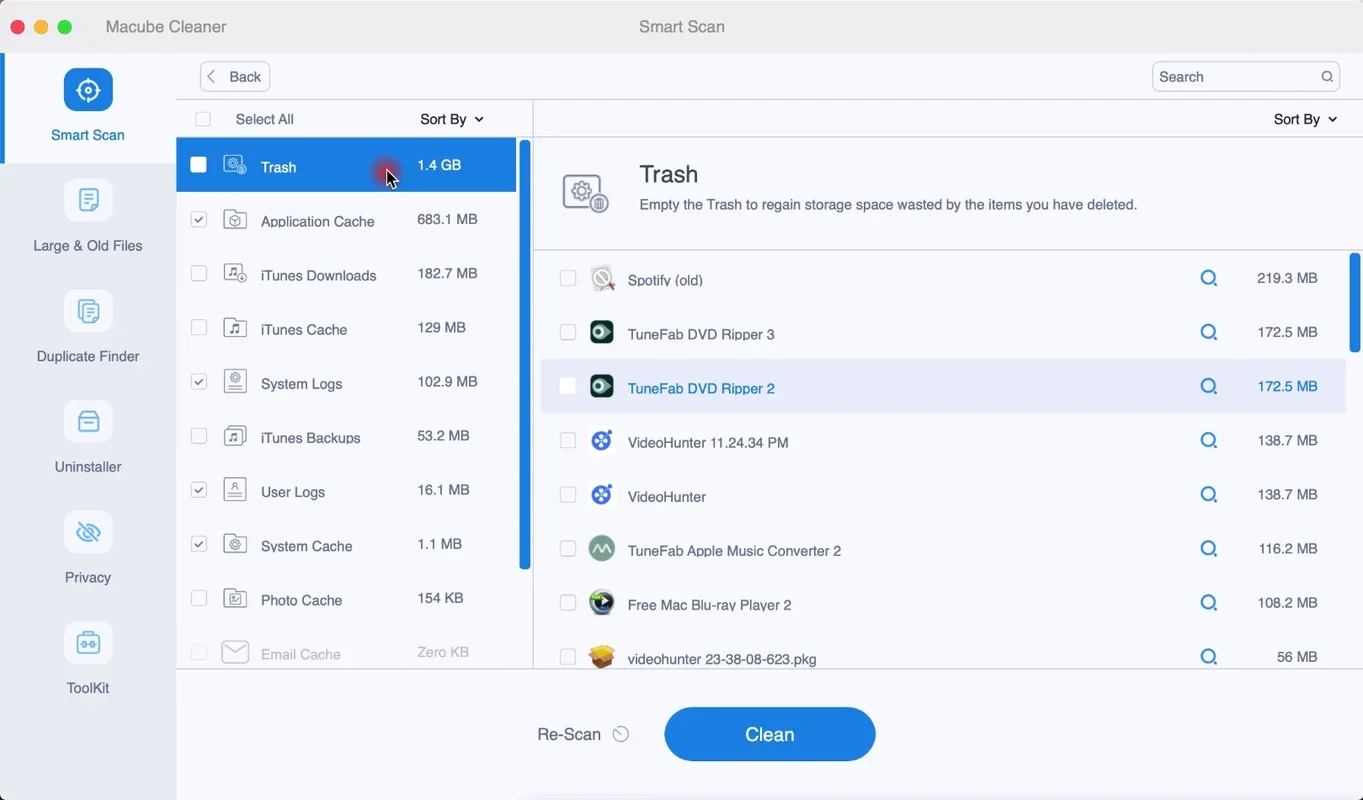The image size is (1363, 800).
Task: Check the Photo Cache checkbox
Action: (199, 598)
